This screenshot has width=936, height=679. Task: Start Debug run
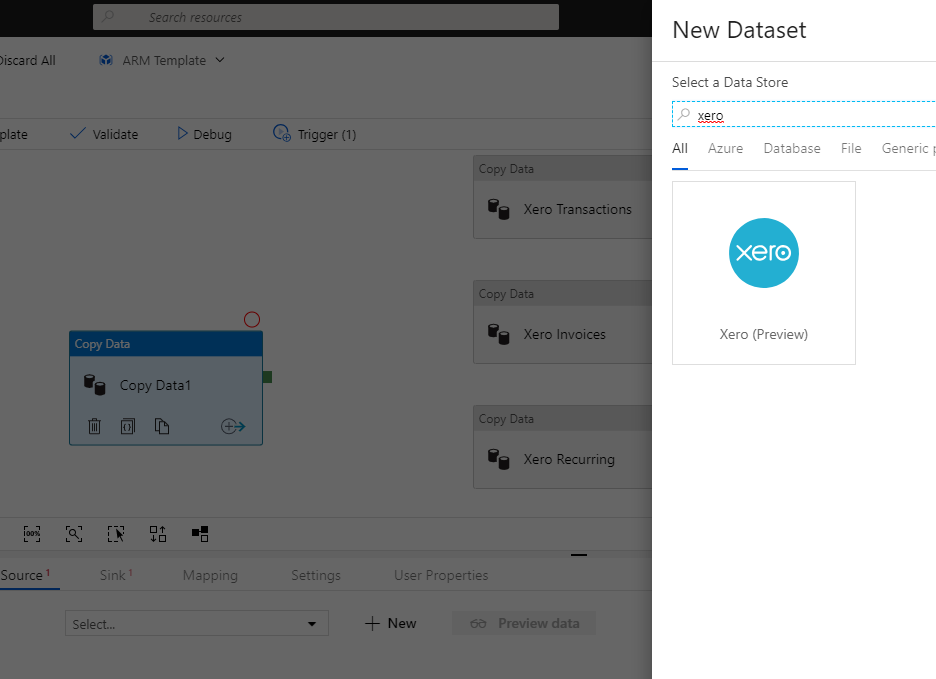point(204,134)
